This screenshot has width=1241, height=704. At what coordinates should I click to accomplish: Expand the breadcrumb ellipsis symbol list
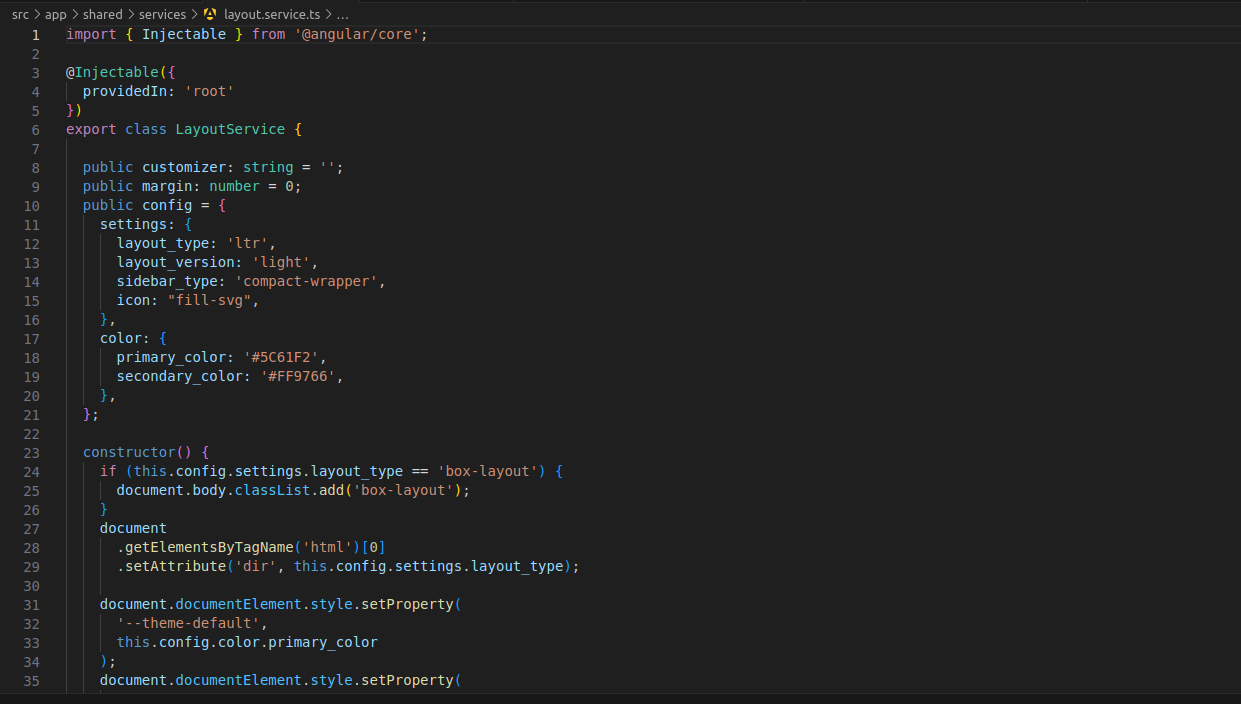[x=343, y=15]
